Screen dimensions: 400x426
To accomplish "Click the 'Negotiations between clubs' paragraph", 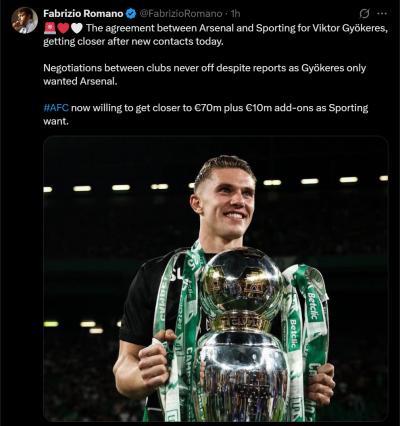I will click(x=205, y=75).
